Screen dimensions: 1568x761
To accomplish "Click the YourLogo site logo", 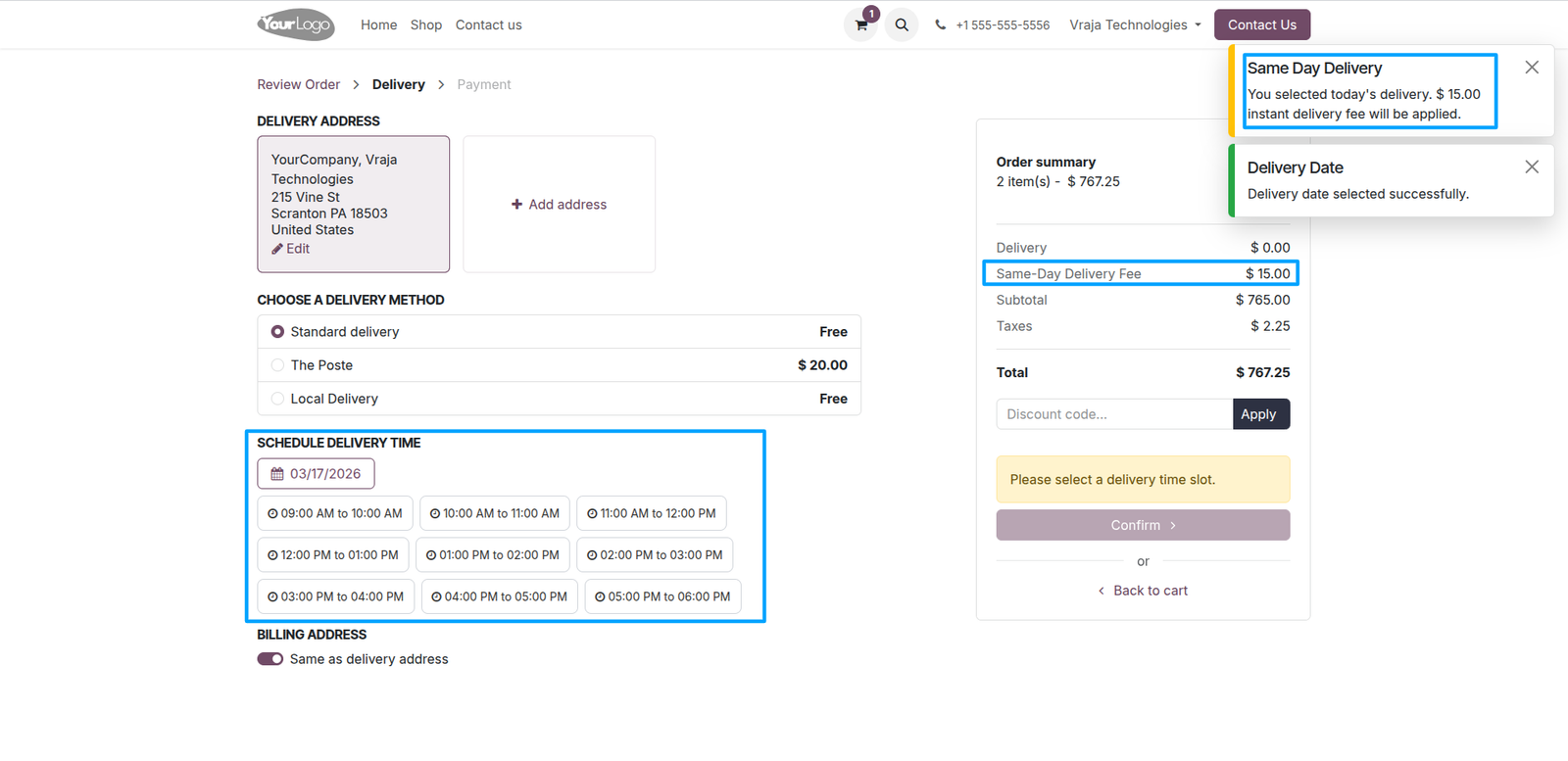I will (296, 24).
